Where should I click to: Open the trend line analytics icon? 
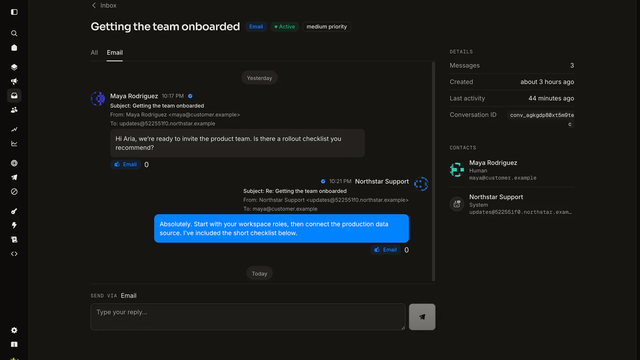(14, 129)
